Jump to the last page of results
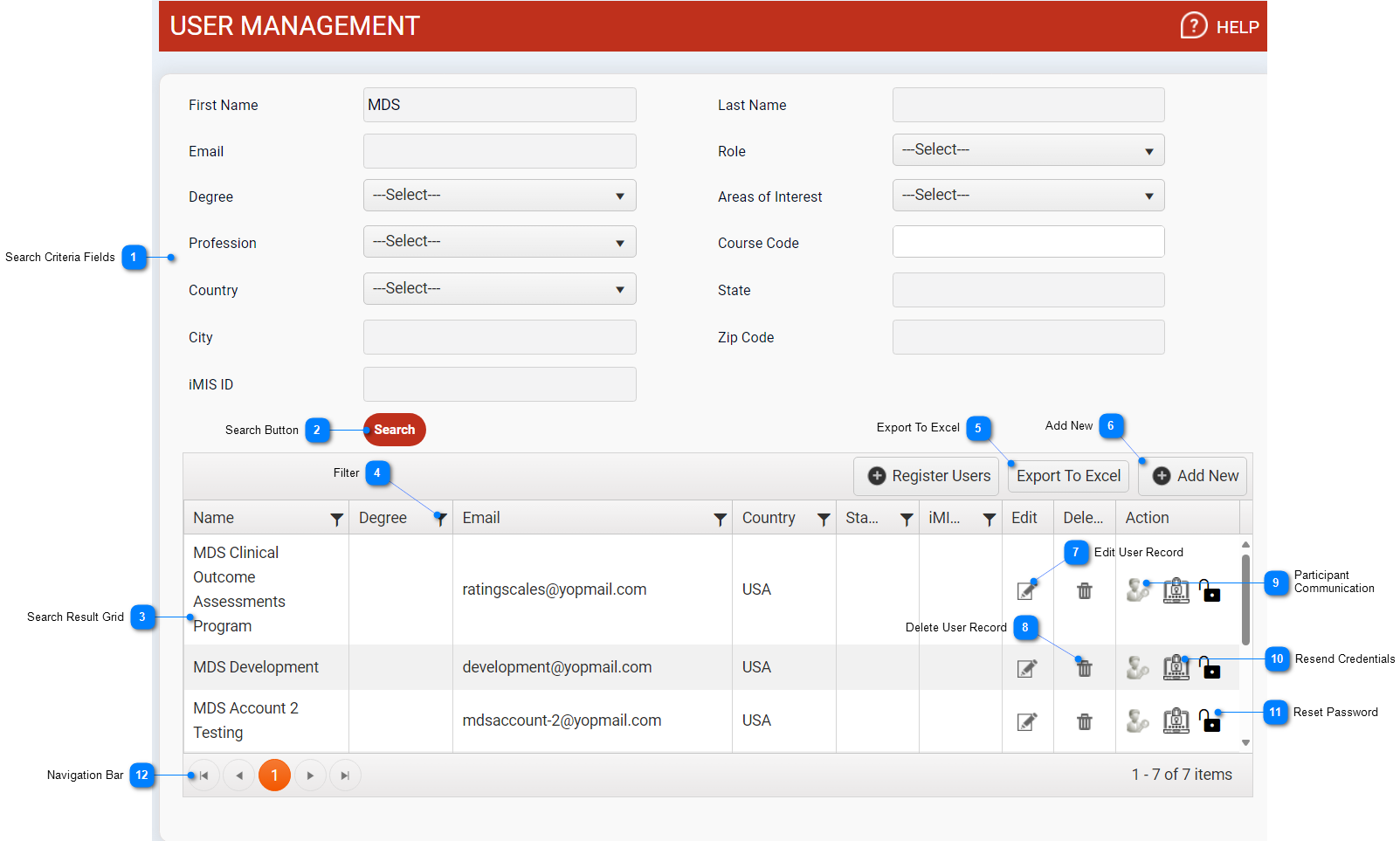Viewport: 1400px width, 841px height. [345, 776]
